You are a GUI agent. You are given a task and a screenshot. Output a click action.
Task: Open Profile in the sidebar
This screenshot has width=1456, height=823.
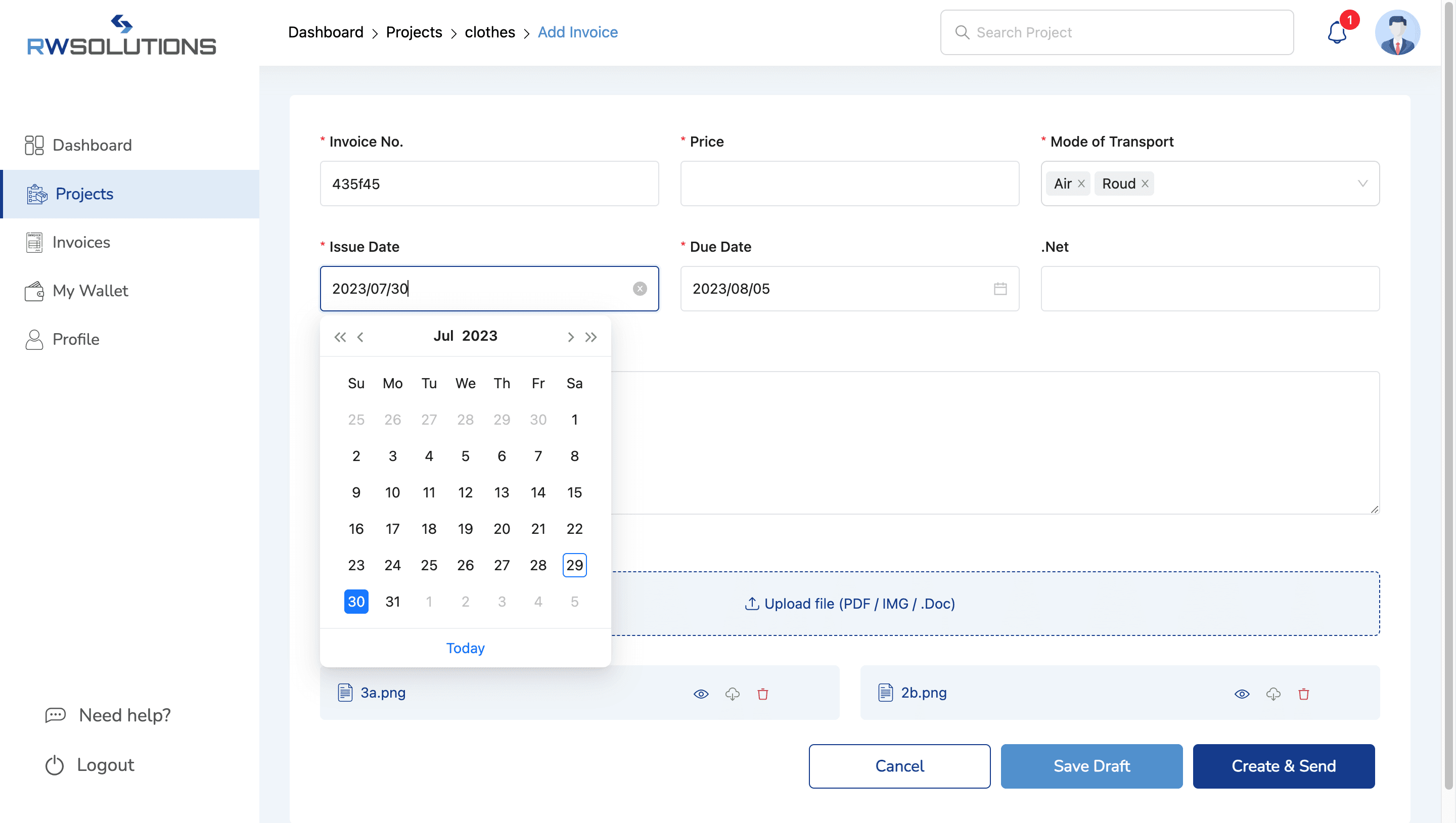pyautogui.click(x=130, y=340)
